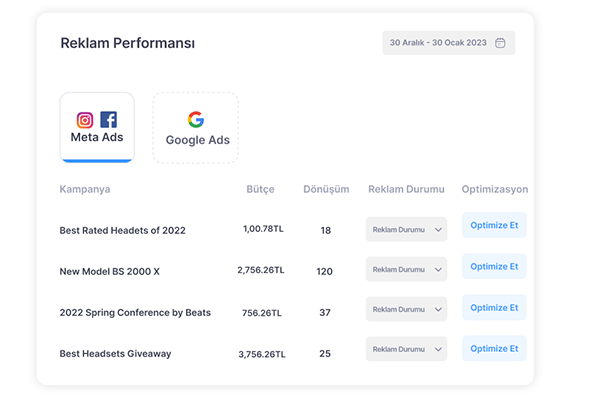Sort by the Bütçe column header

coord(261,190)
